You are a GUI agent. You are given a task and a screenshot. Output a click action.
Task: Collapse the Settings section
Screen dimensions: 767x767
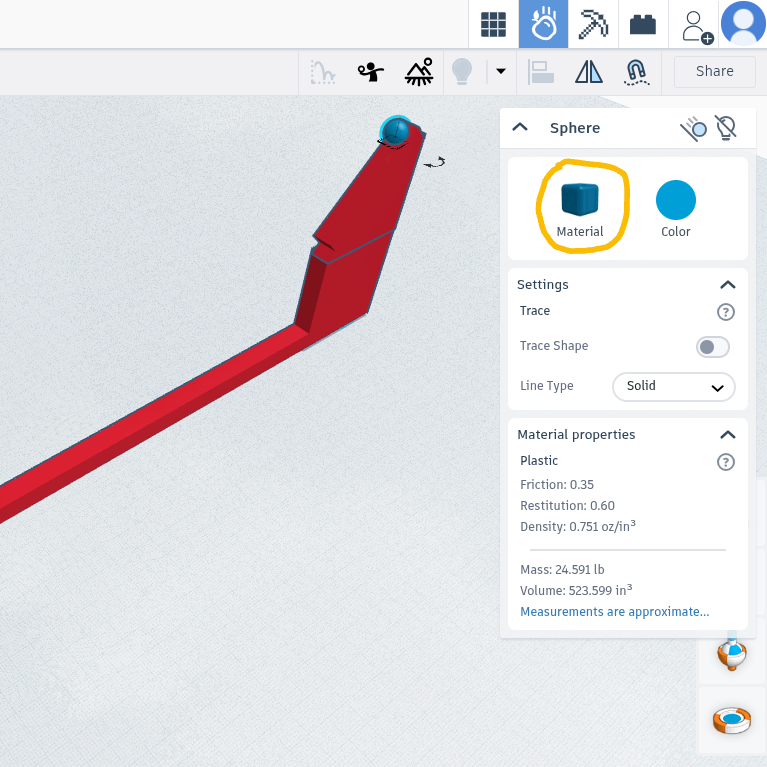click(727, 285)
